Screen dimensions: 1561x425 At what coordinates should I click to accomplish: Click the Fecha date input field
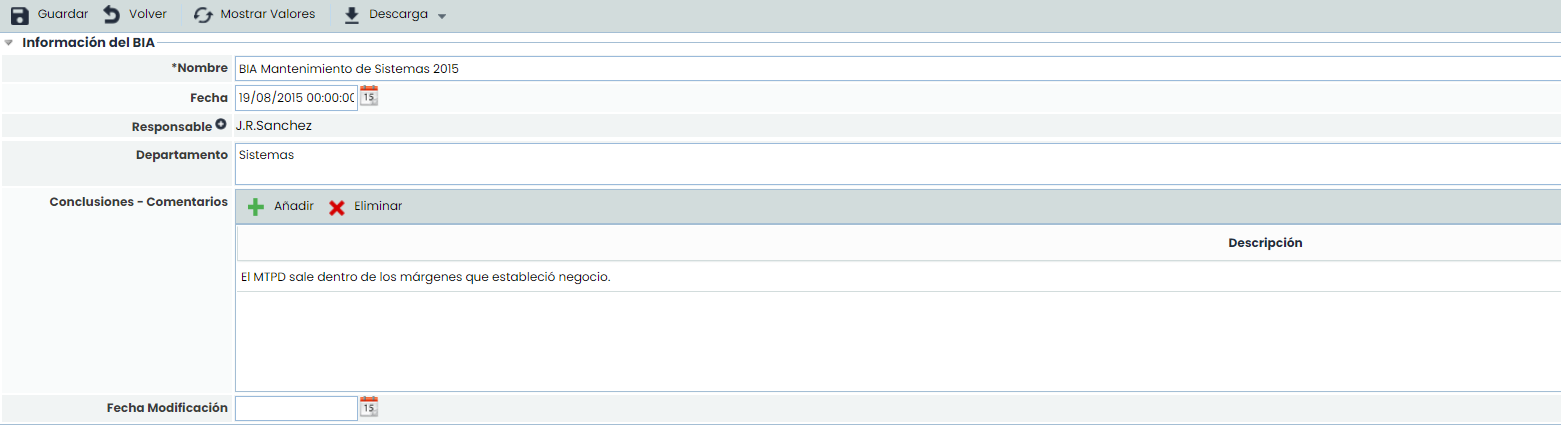[x=296, y=98]
